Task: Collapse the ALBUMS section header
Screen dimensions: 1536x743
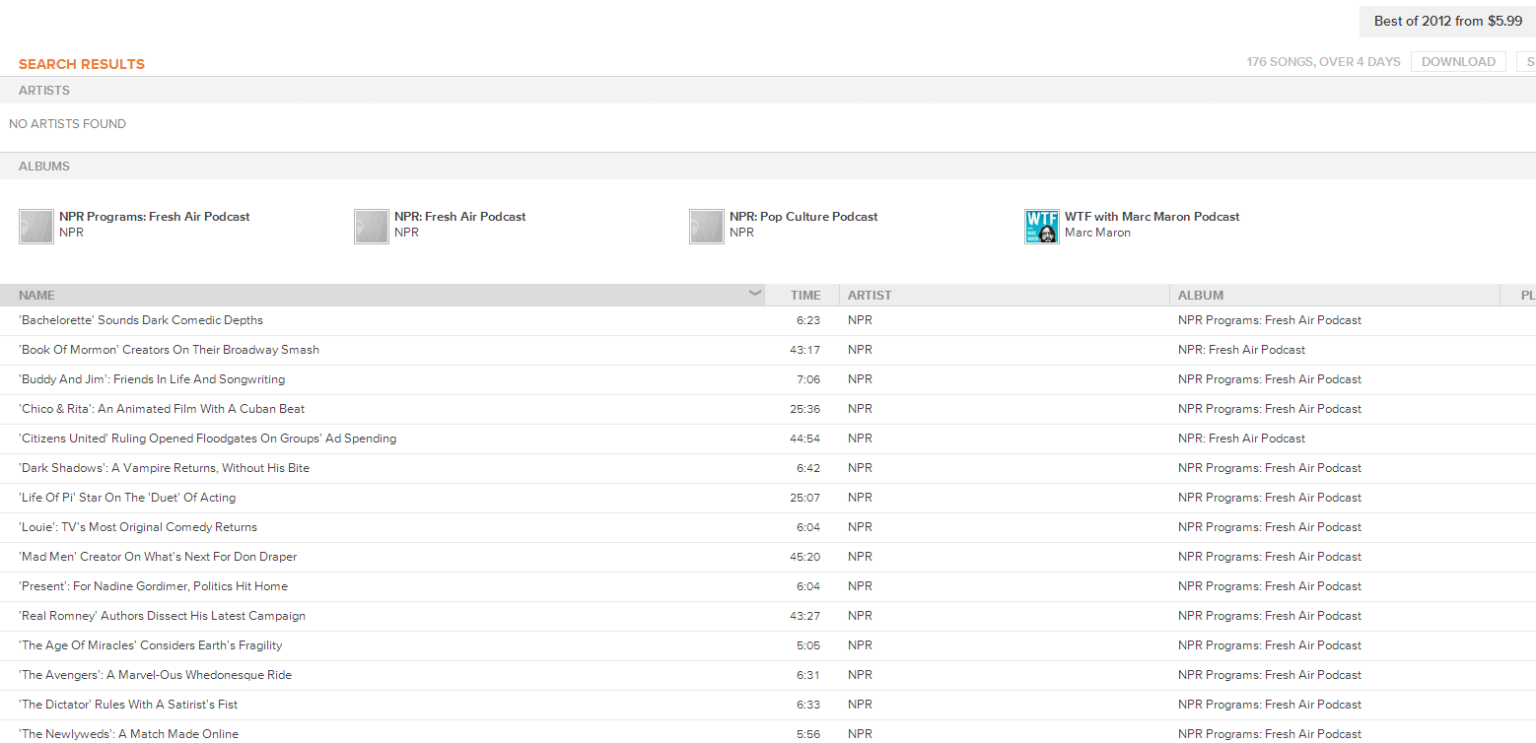Action: (44, 165)
